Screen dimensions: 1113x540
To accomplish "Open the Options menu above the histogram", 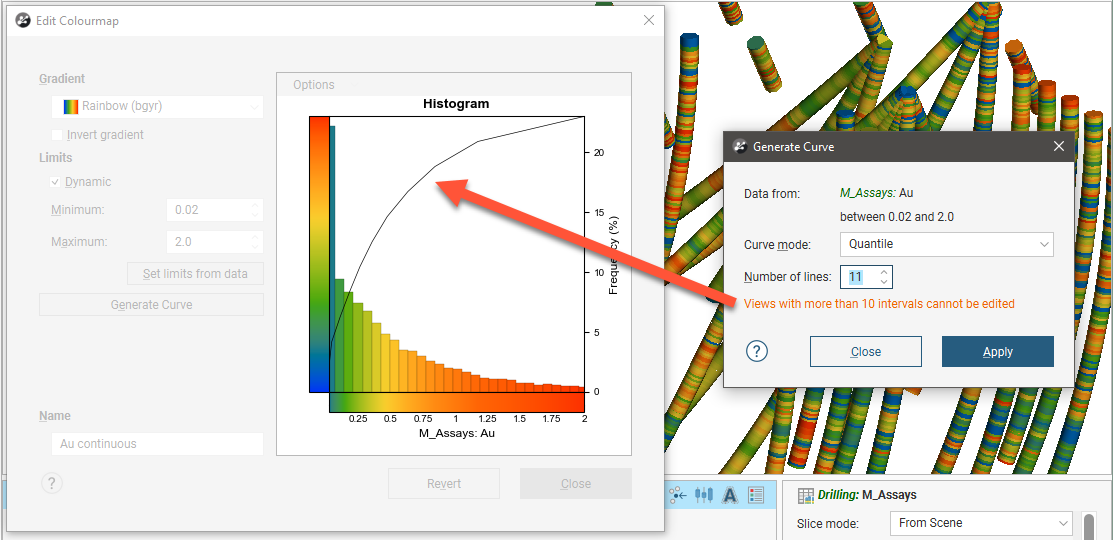I will click(314, 85).
